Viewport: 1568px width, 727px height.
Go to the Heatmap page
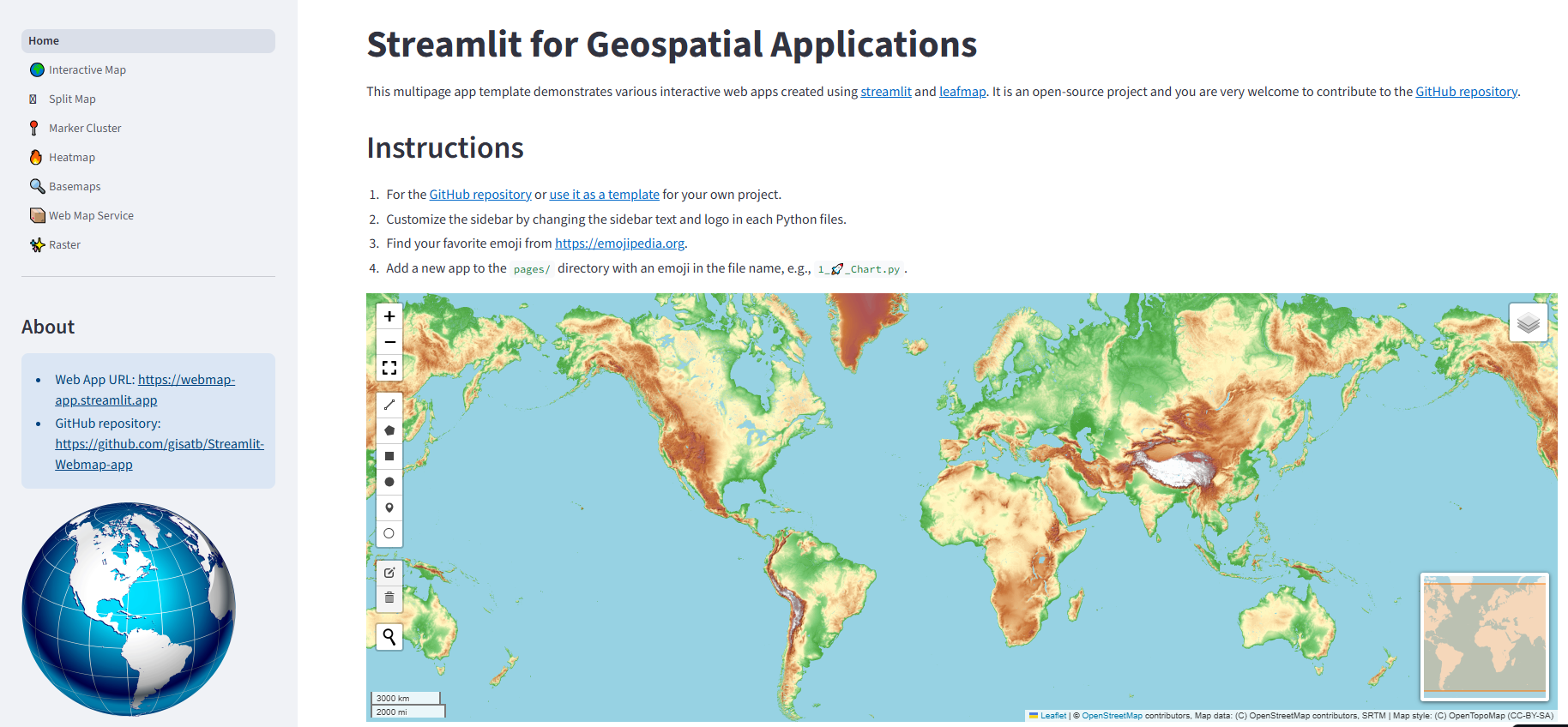(x=71, y=158)
